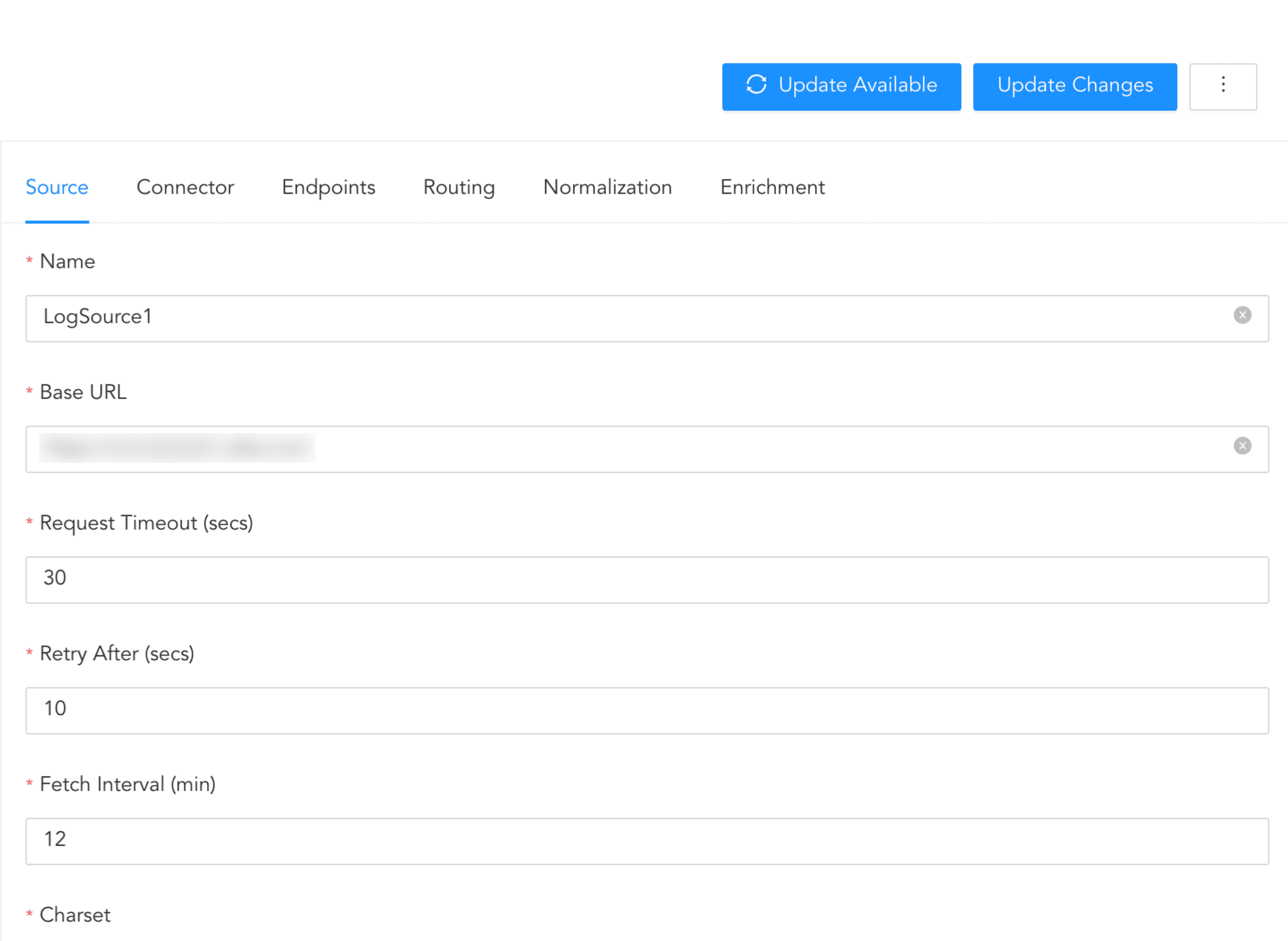Click the Charset label

coord(75,915)
